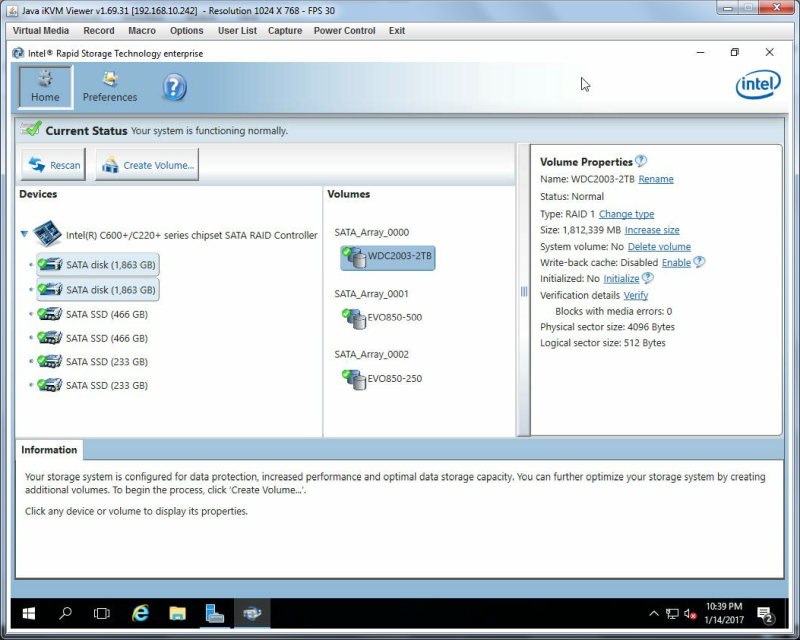Switch to the Information tab
The width and height of the screenshot is (800, 640).
49,450
